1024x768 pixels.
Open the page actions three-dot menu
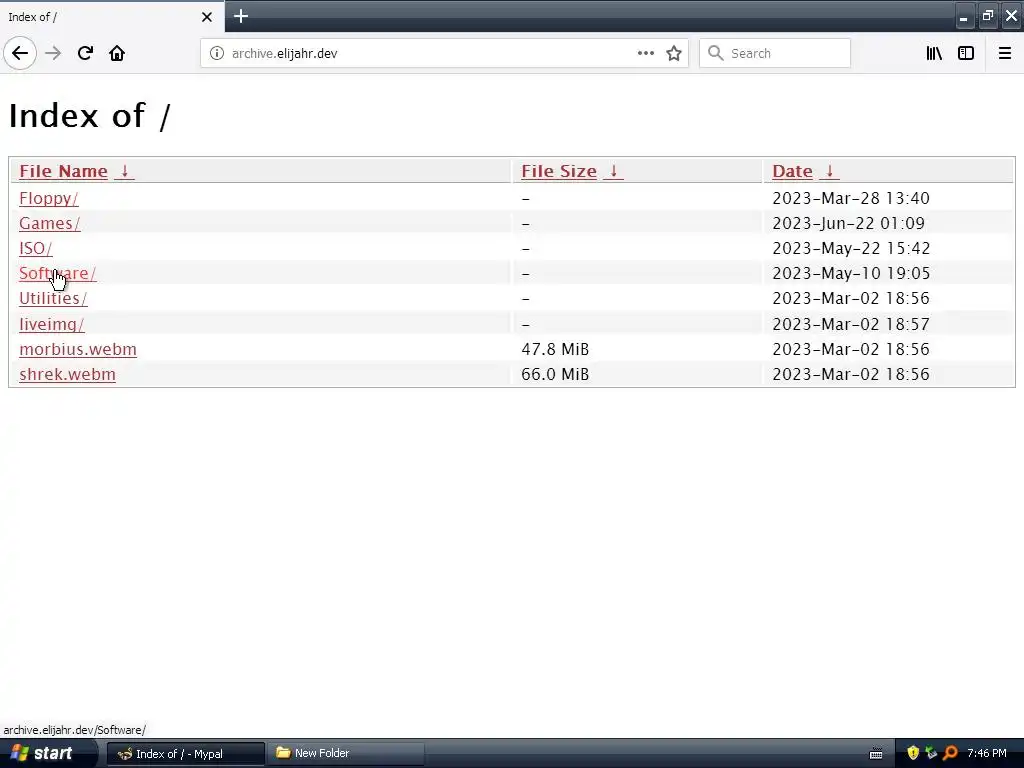(646, 53)
